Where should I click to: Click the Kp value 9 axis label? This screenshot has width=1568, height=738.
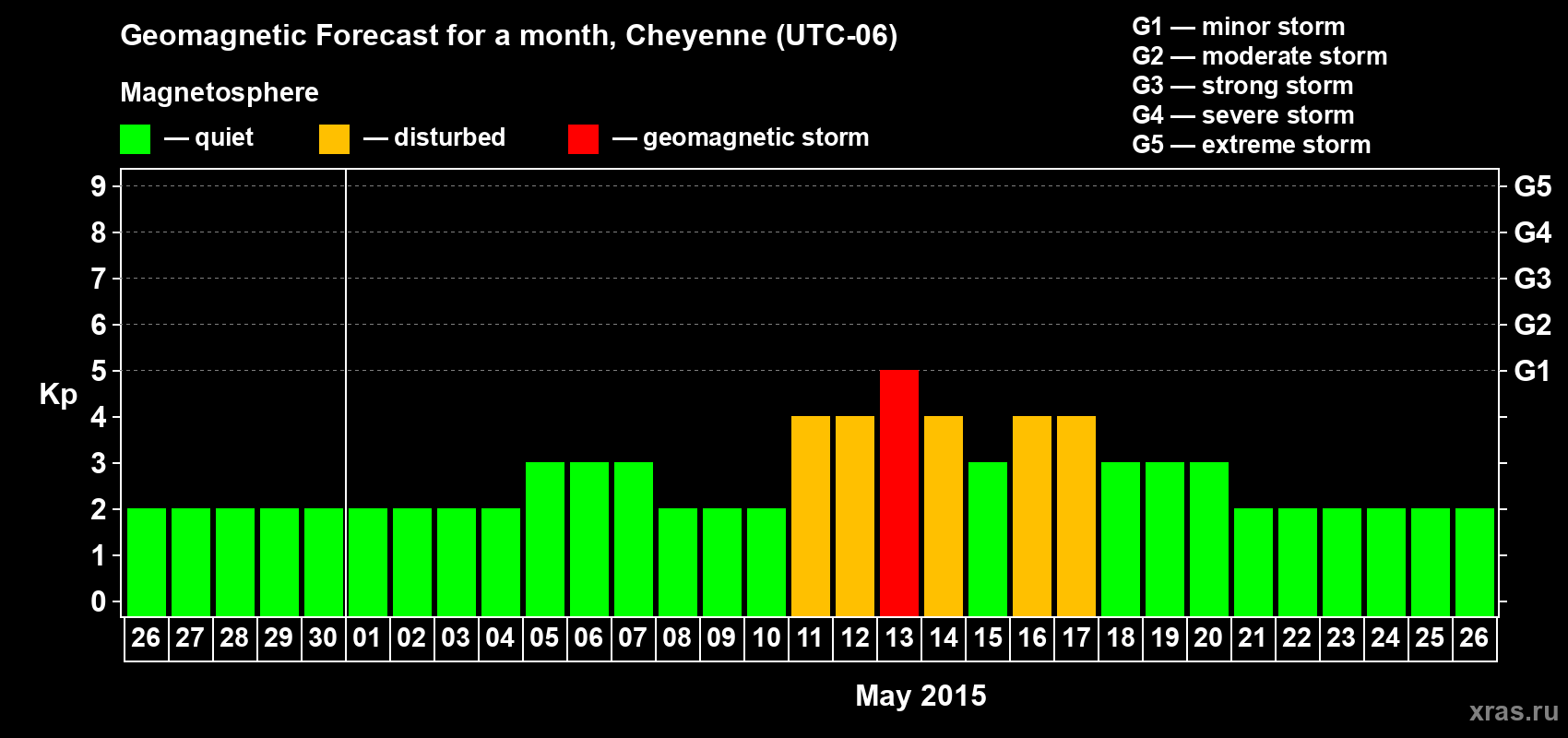tap(99, 186)
